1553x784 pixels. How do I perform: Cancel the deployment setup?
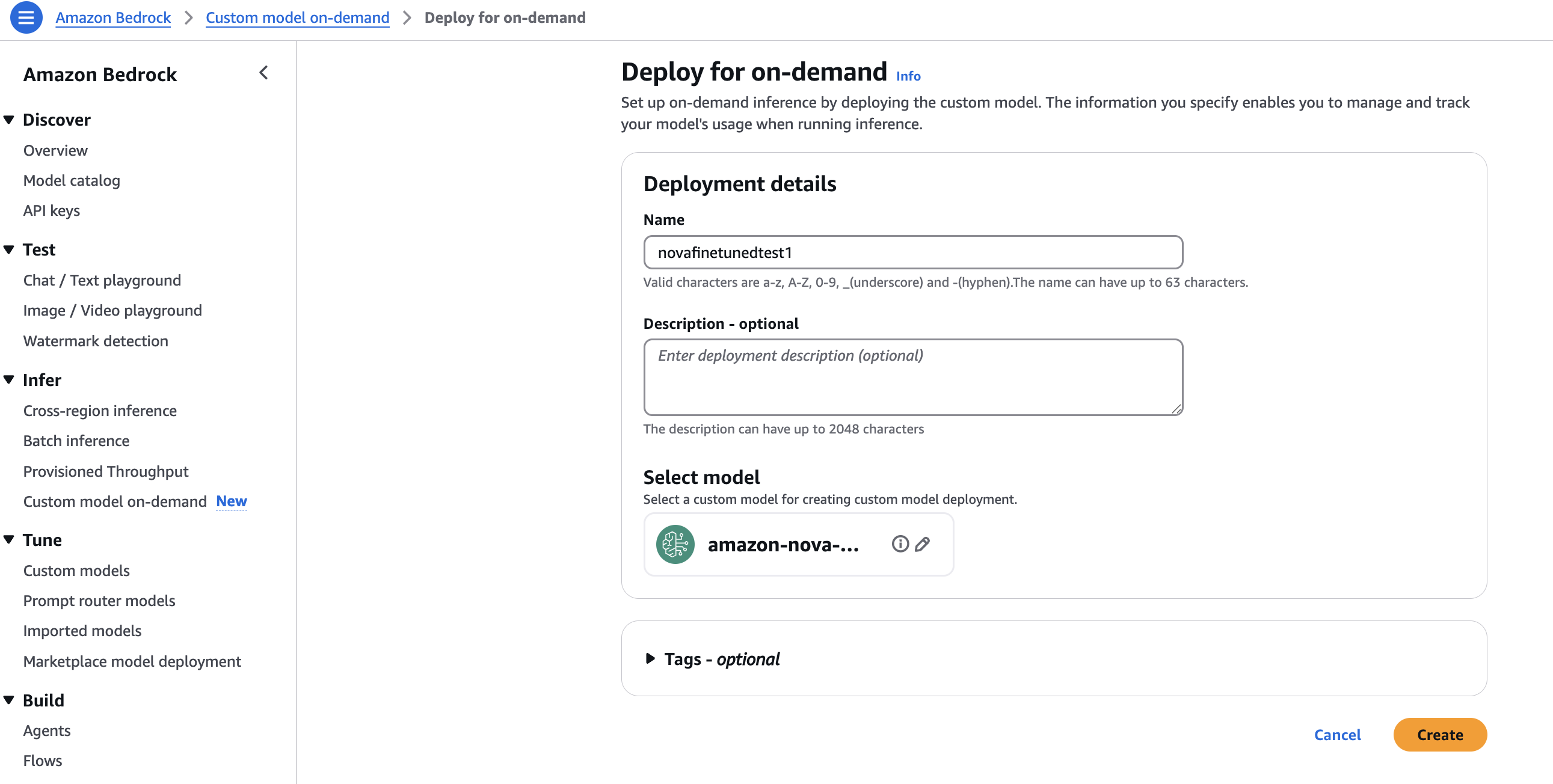(1337, 735)
